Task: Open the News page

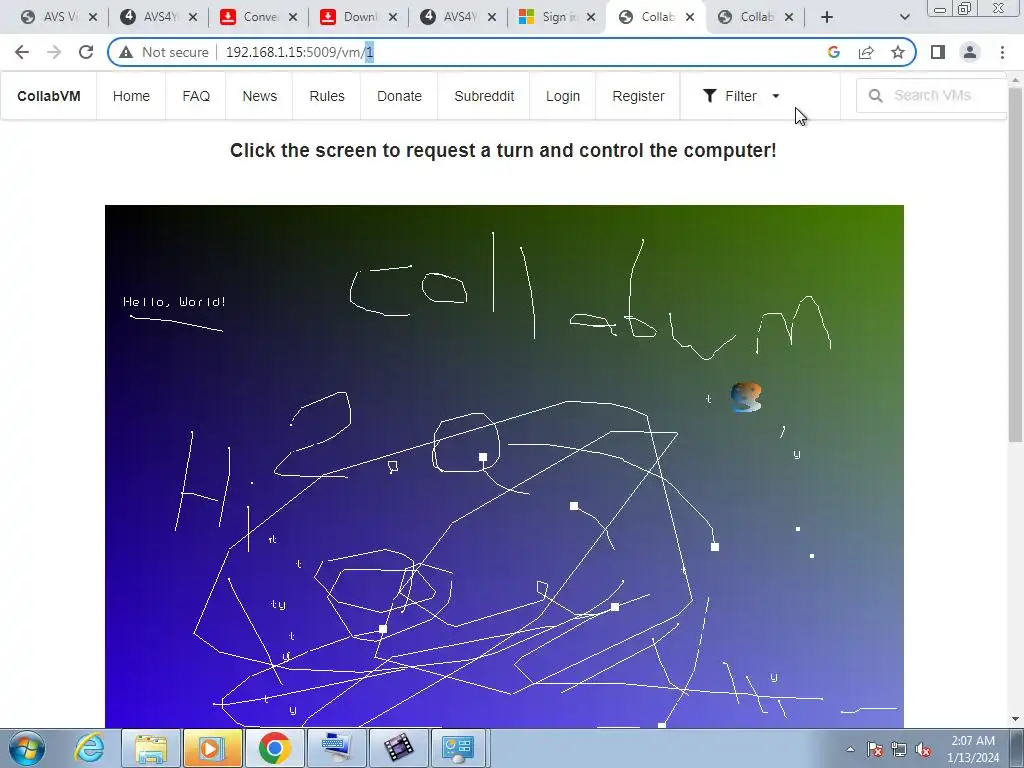Action: pyautogui.click(x=260, y=96)
